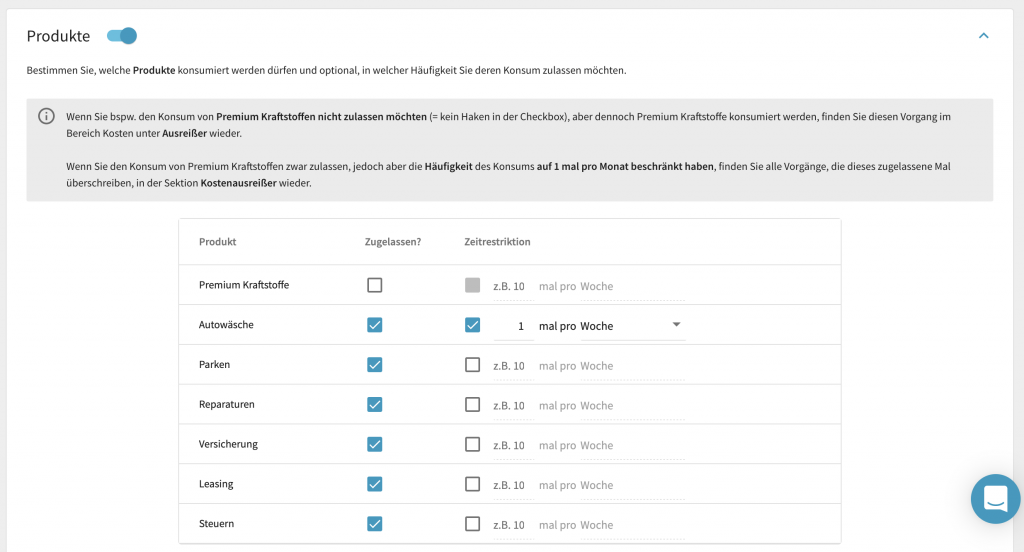Select the Premium Kraftstoffe row label
Screen dimensions: 1024x552
click(244, 285)
